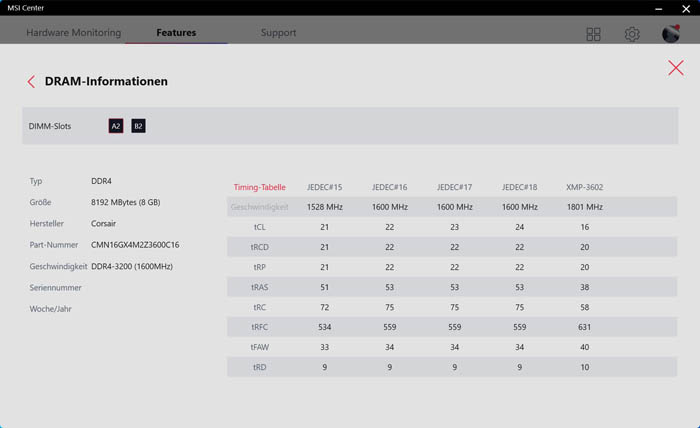The height and width of the screenshot is (428, 700).
Task: Choose the JEDEC#18 column header
Action: pos(519,187)
